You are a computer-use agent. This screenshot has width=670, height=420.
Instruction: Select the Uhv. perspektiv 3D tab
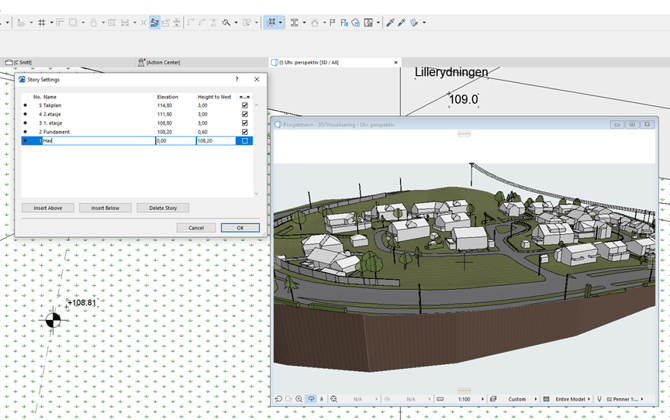[308, 62]
